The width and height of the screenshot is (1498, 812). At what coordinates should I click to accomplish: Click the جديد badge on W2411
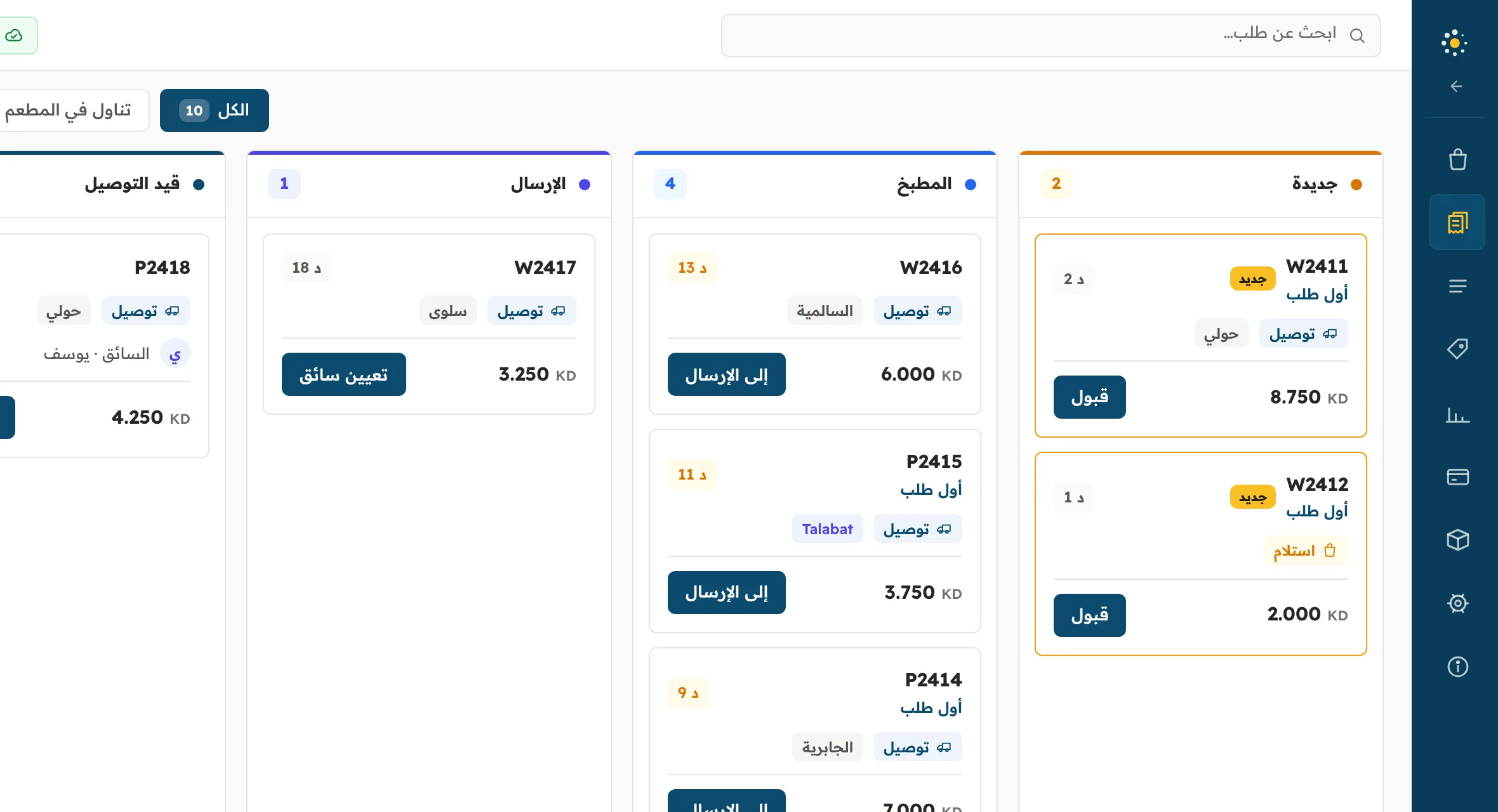click(1253, 279)
